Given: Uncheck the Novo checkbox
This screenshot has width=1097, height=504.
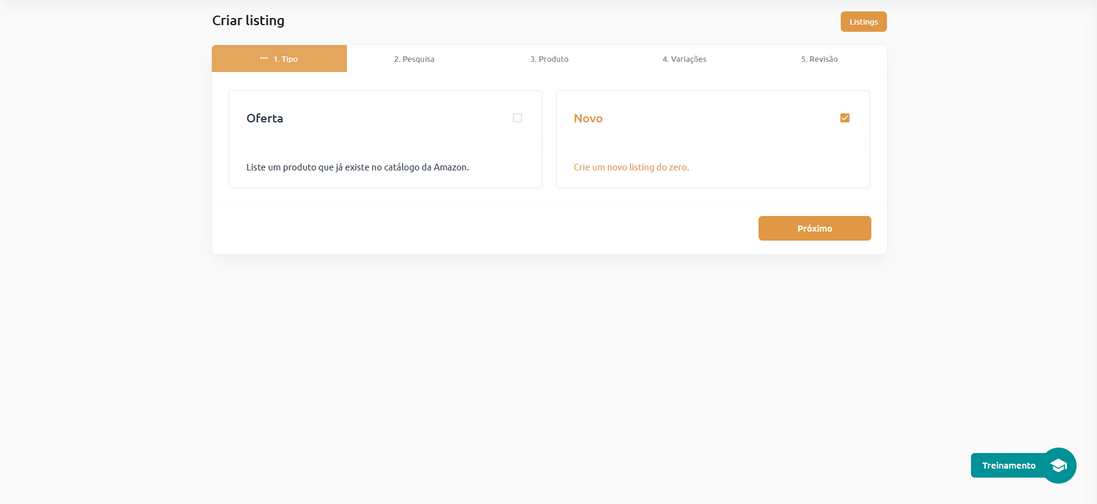Looking at the screenshot, I should [x=845, y=118].
